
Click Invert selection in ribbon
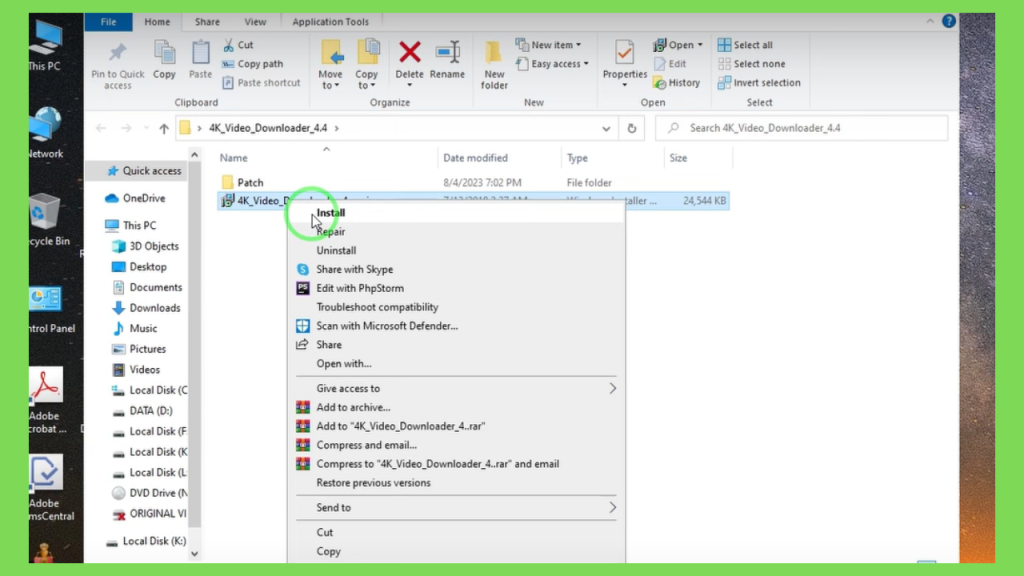tap(759, 83)
